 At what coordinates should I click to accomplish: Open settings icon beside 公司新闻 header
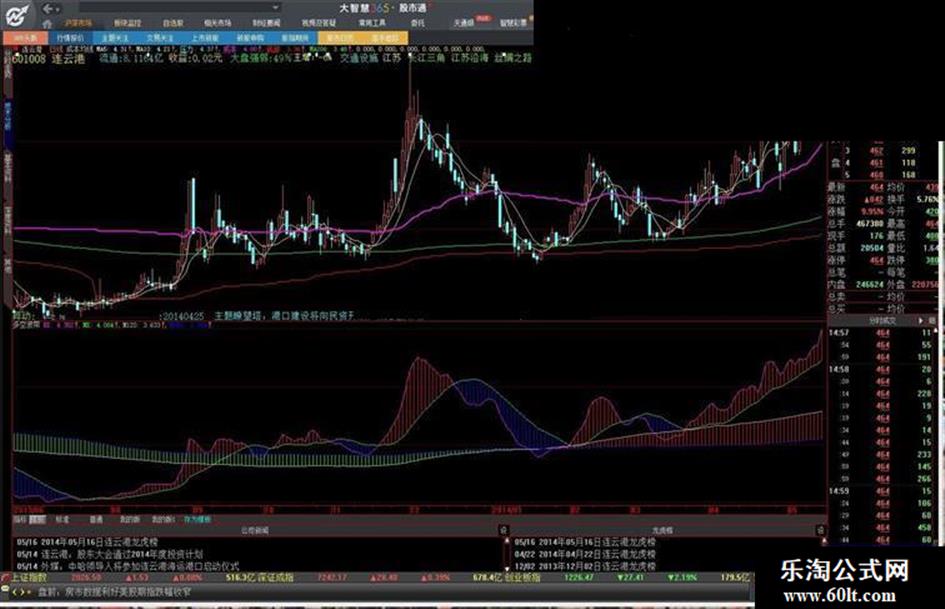pos(503,530)
